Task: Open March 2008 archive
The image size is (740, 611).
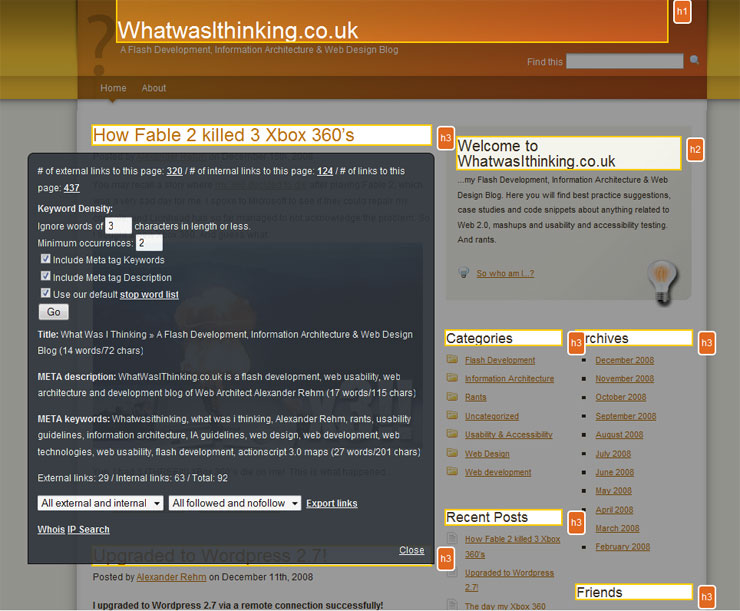Action: 618,528
